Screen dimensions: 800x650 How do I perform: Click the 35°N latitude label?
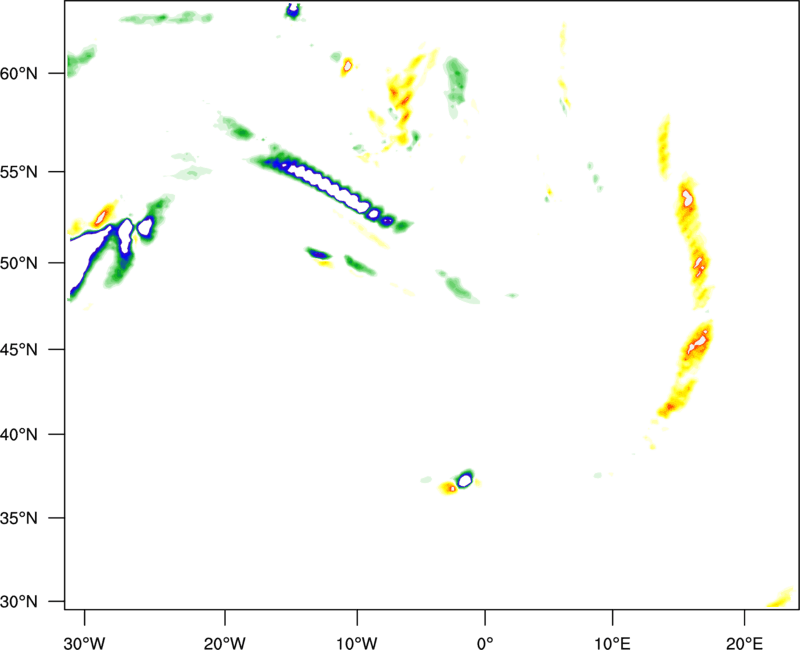[19, 518]
